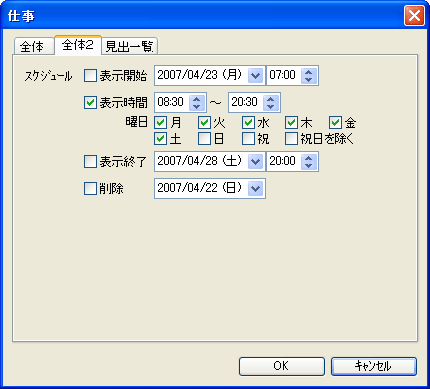This screenshot has width=430, height=389.
Task: Check the 日 (Sunday) checkbox
Action: click(204, 138)
